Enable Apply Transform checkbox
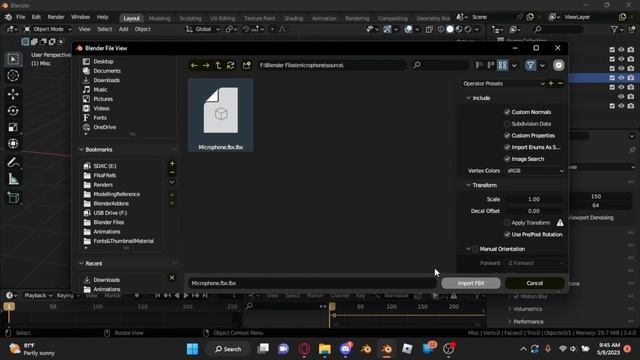This screenshot has height=360, width=640. click(507, 223)
